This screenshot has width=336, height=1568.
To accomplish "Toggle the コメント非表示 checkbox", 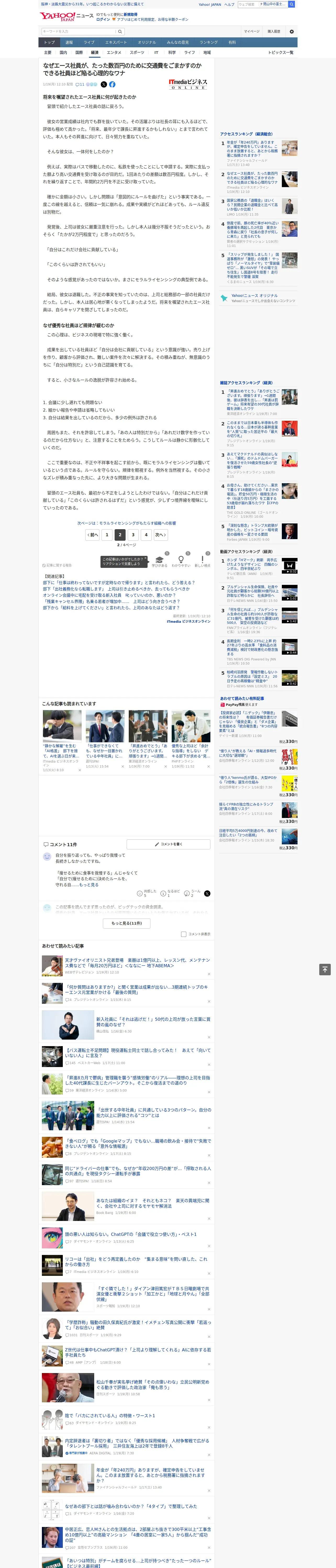I will coord(183,934).
